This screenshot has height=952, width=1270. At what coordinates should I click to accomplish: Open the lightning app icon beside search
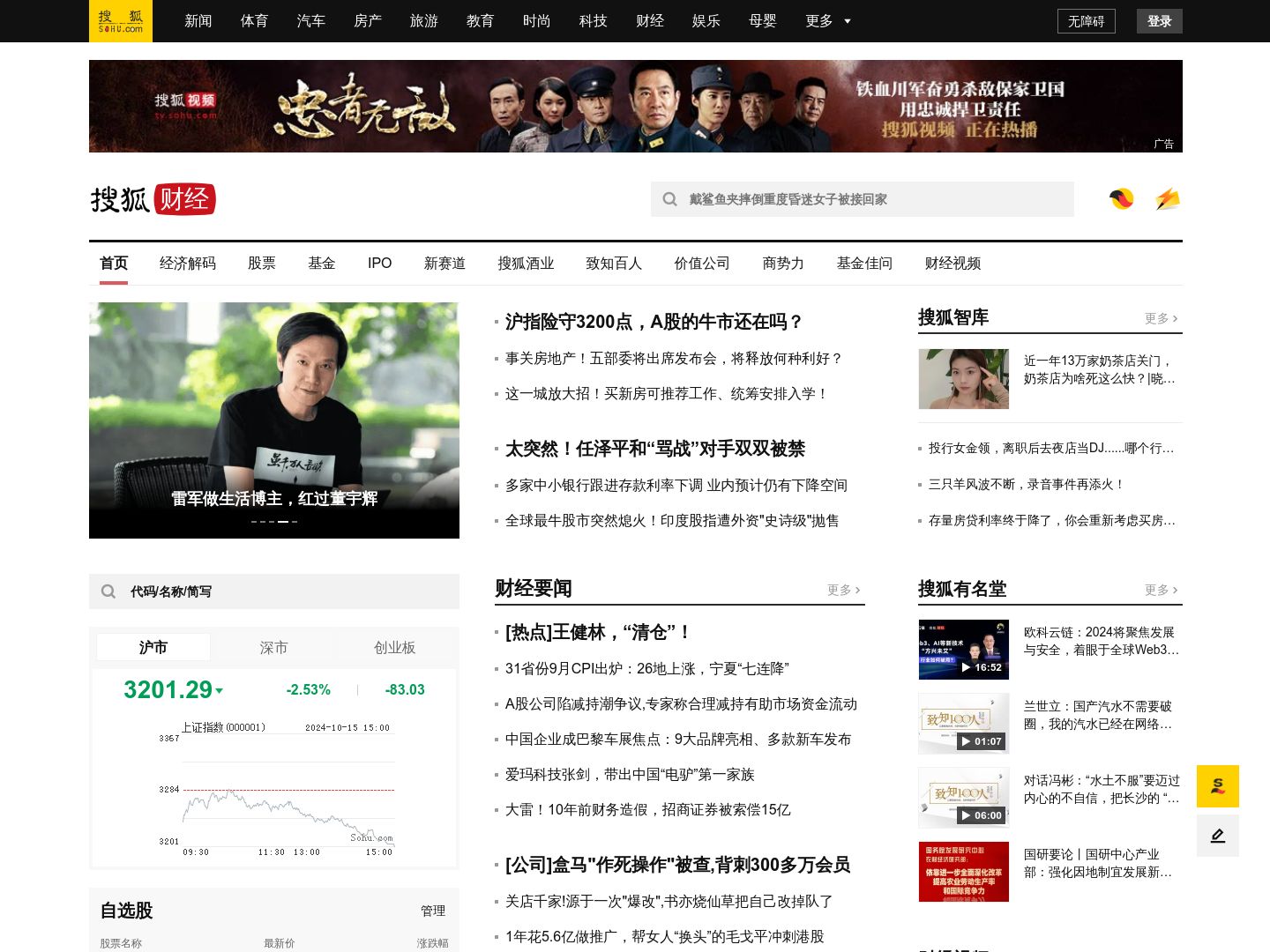[1168, 199]
